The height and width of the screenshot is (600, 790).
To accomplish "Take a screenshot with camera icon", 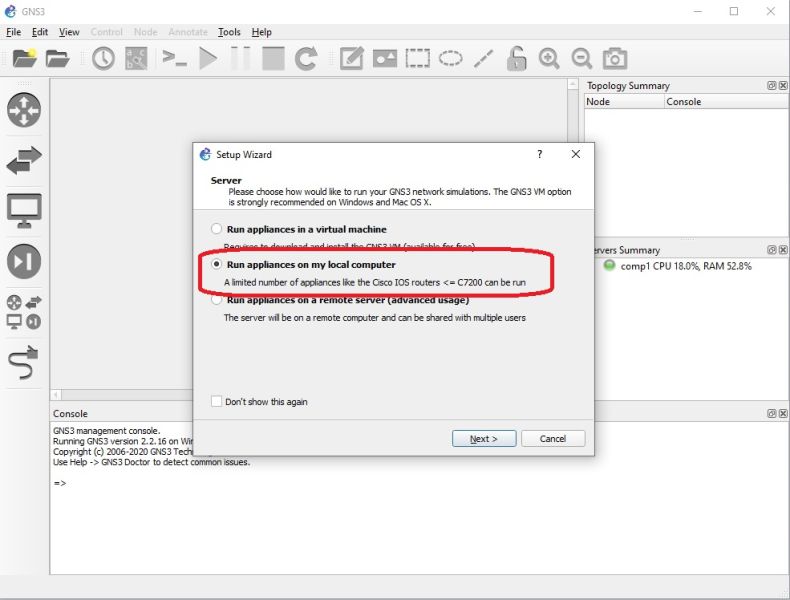I will pyautogui.click(x=615, y=58).
